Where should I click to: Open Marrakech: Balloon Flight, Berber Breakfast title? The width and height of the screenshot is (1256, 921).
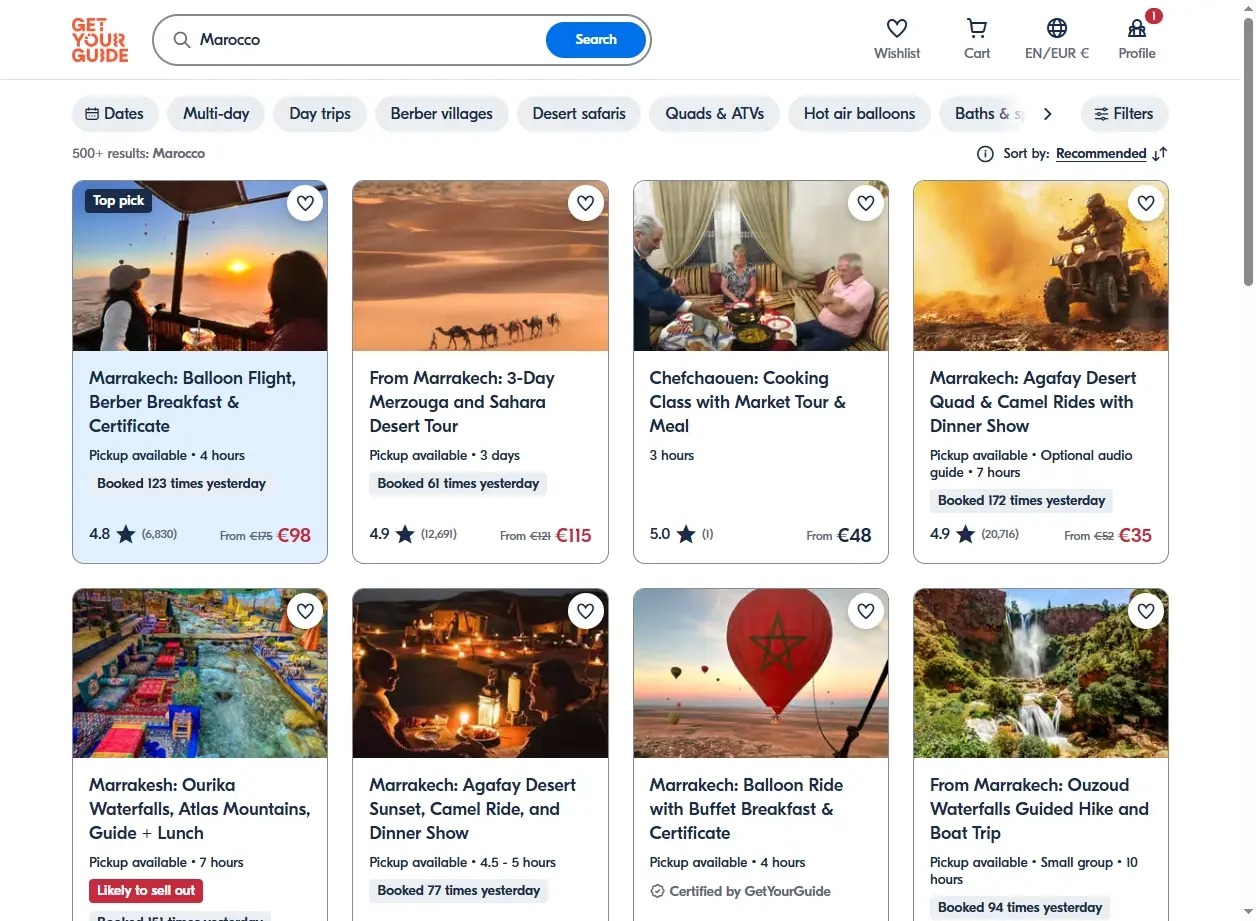(x=192, y=402)
